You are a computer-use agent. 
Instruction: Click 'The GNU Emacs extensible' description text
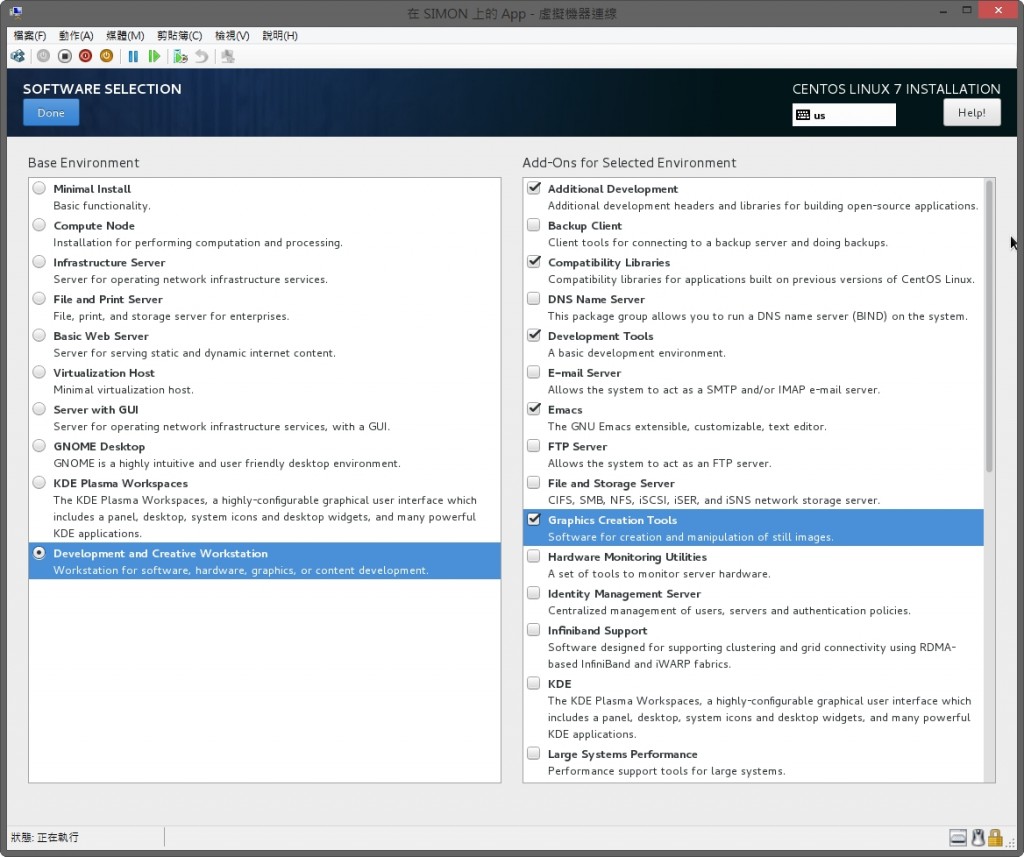click(687, 427)
